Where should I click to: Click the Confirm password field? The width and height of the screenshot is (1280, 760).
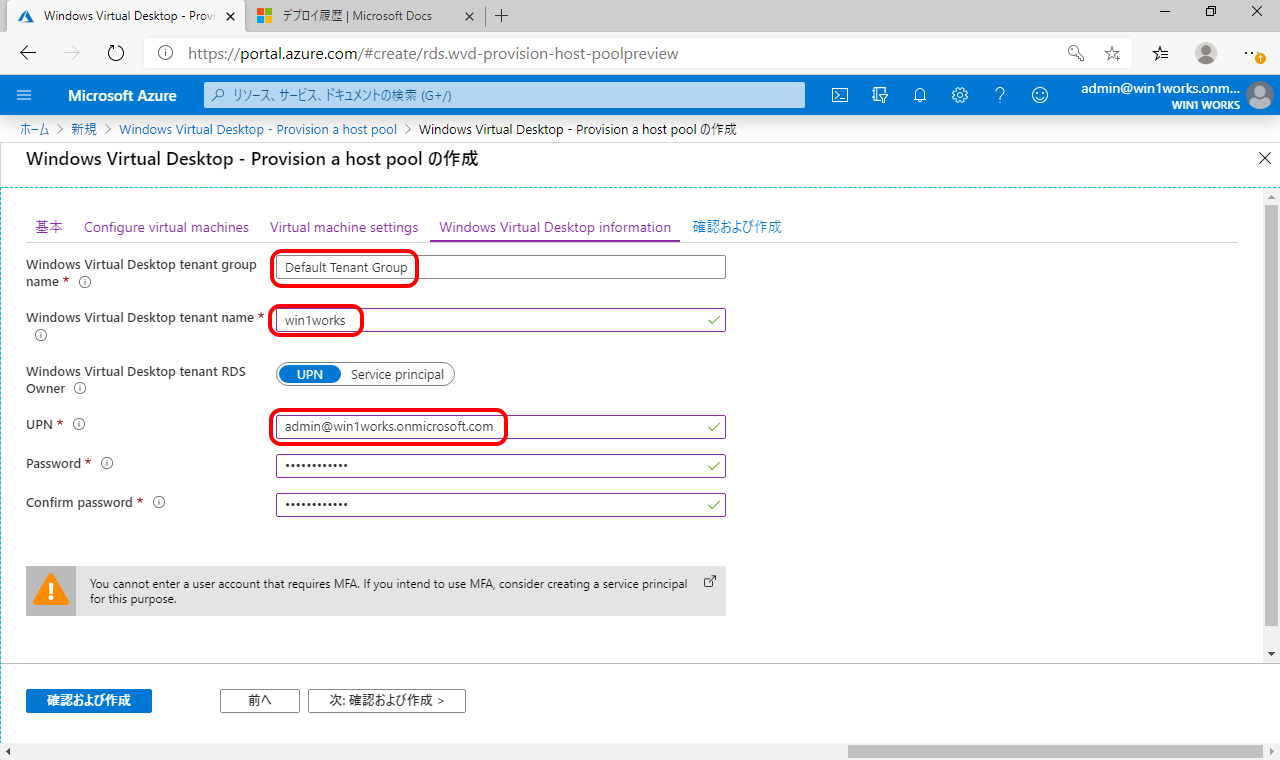point(501,505)
